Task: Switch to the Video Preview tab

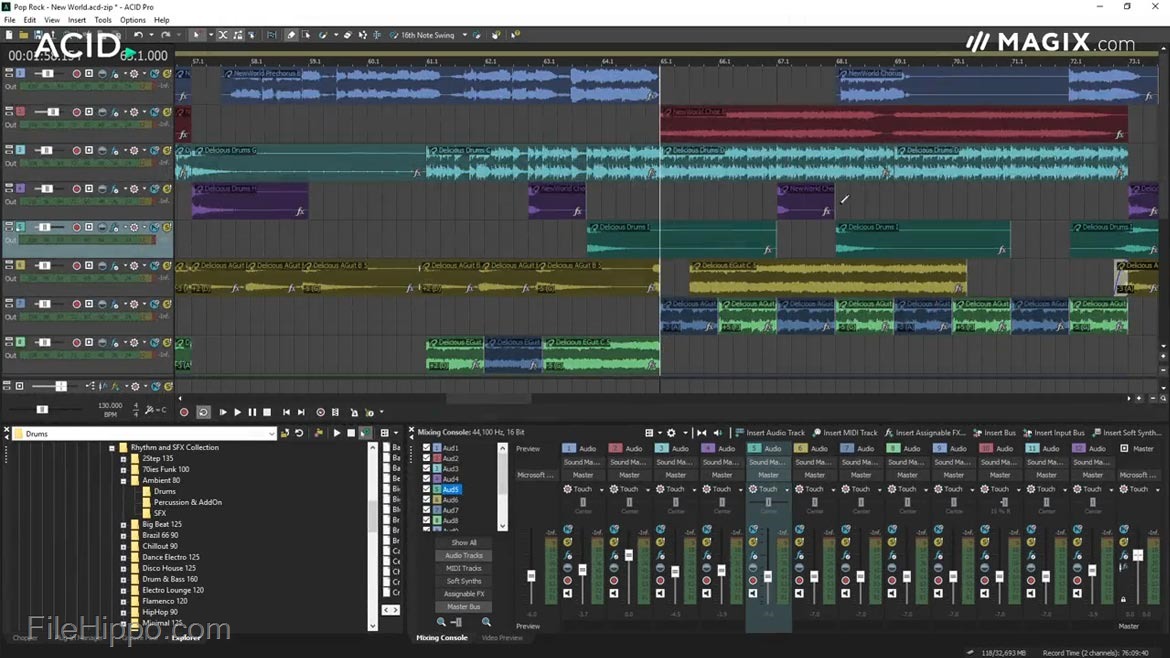Action: [x=503, y=637]
